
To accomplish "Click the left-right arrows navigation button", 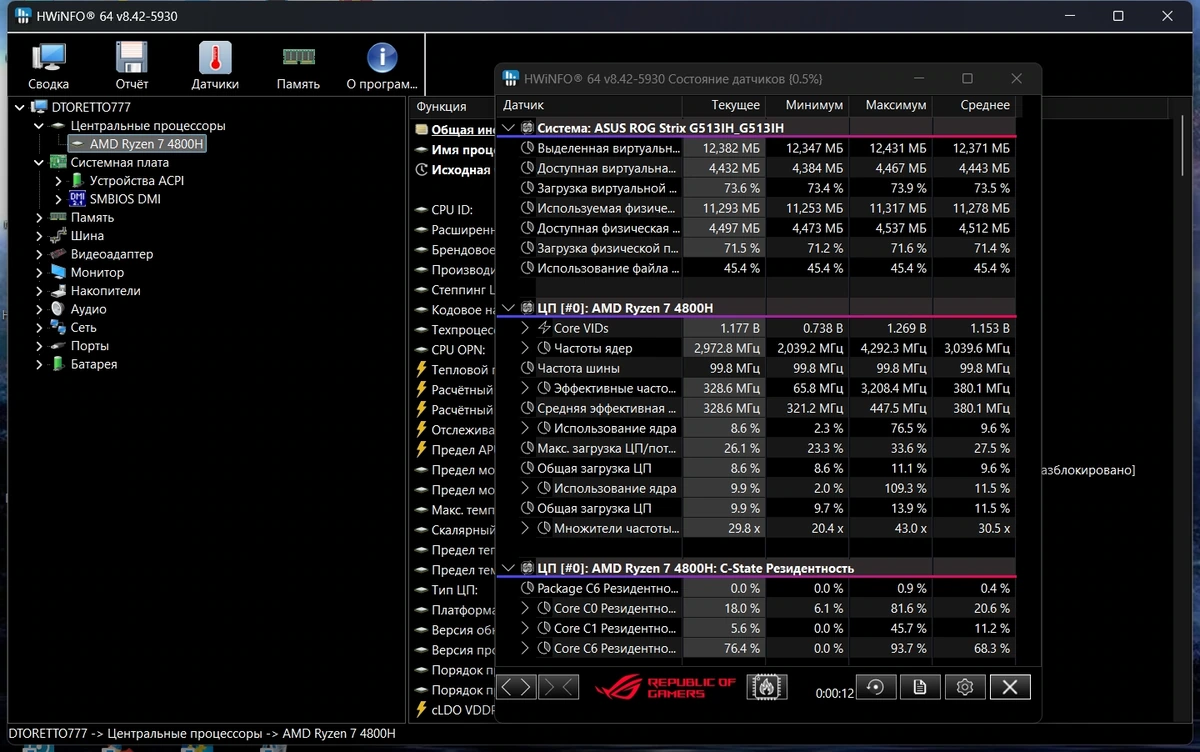I will (x=517, y=687).
